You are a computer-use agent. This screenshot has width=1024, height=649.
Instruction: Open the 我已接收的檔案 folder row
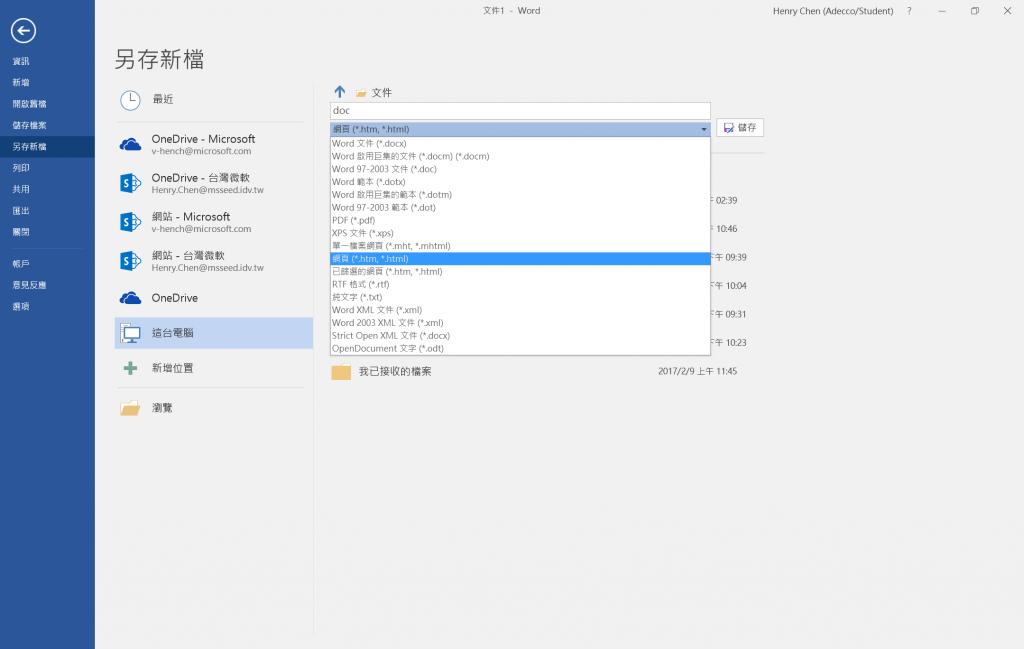coord(547,372)
